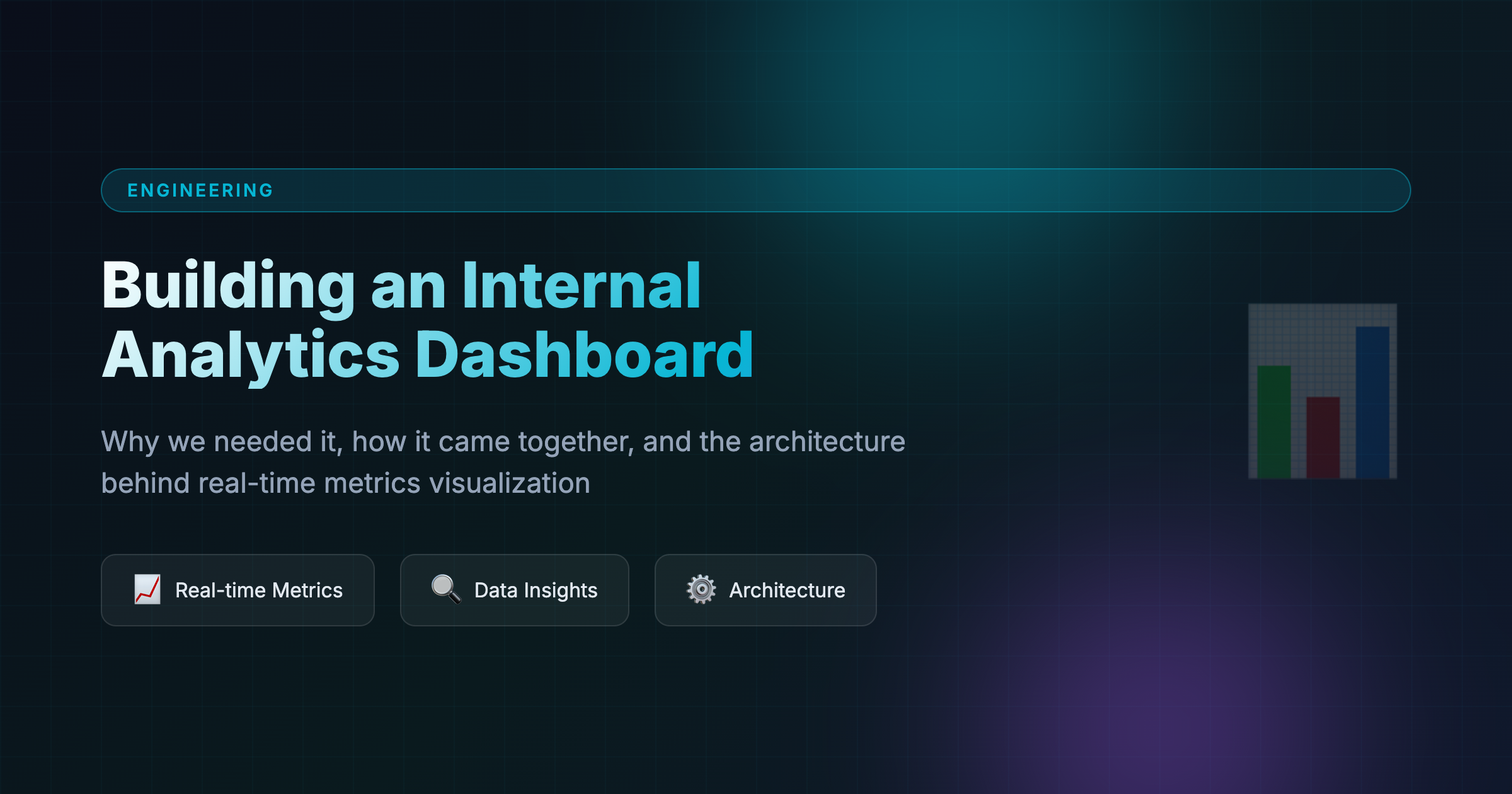
Task: Click the dark red bar in the chart
Action: (1323, 437)
